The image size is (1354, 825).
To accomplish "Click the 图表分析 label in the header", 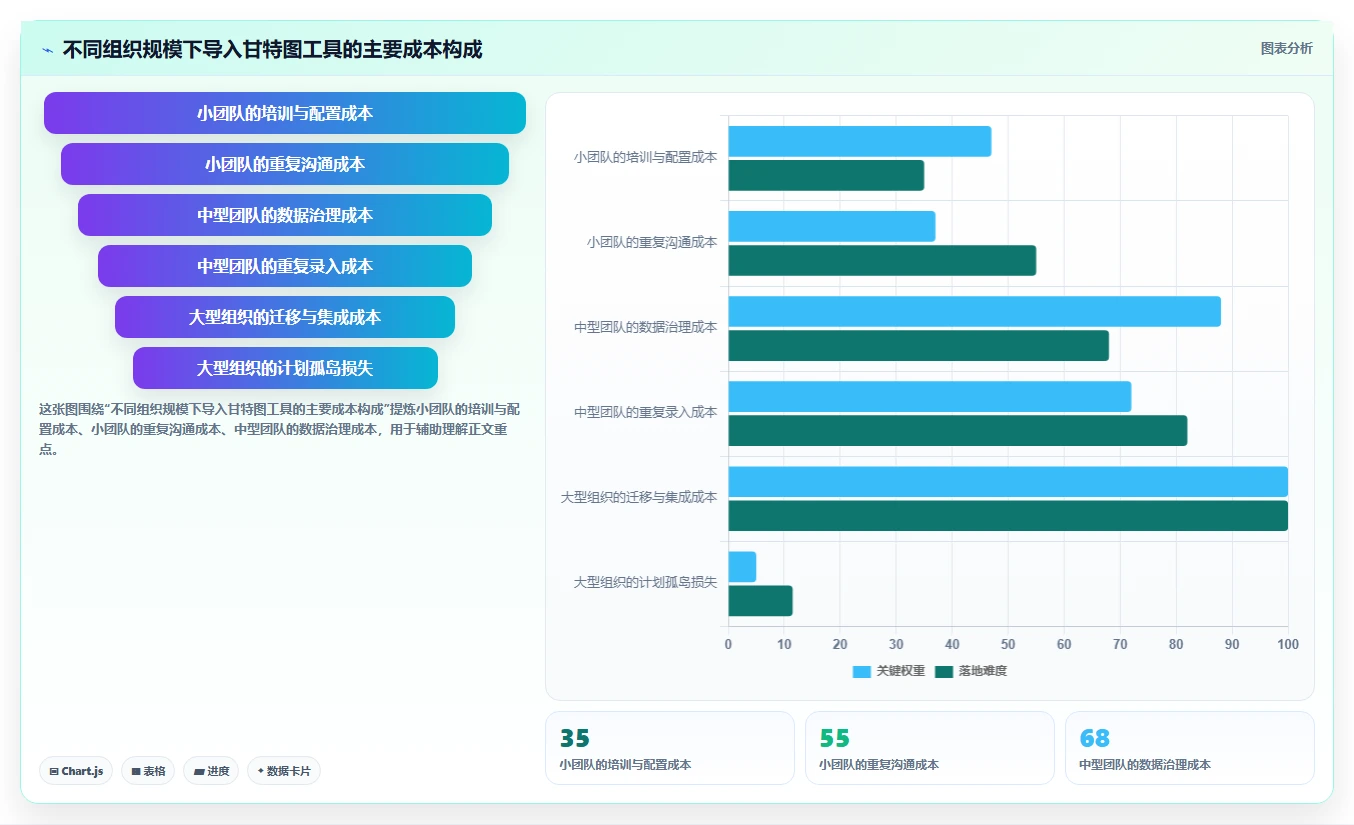I will pos(1286,48).
